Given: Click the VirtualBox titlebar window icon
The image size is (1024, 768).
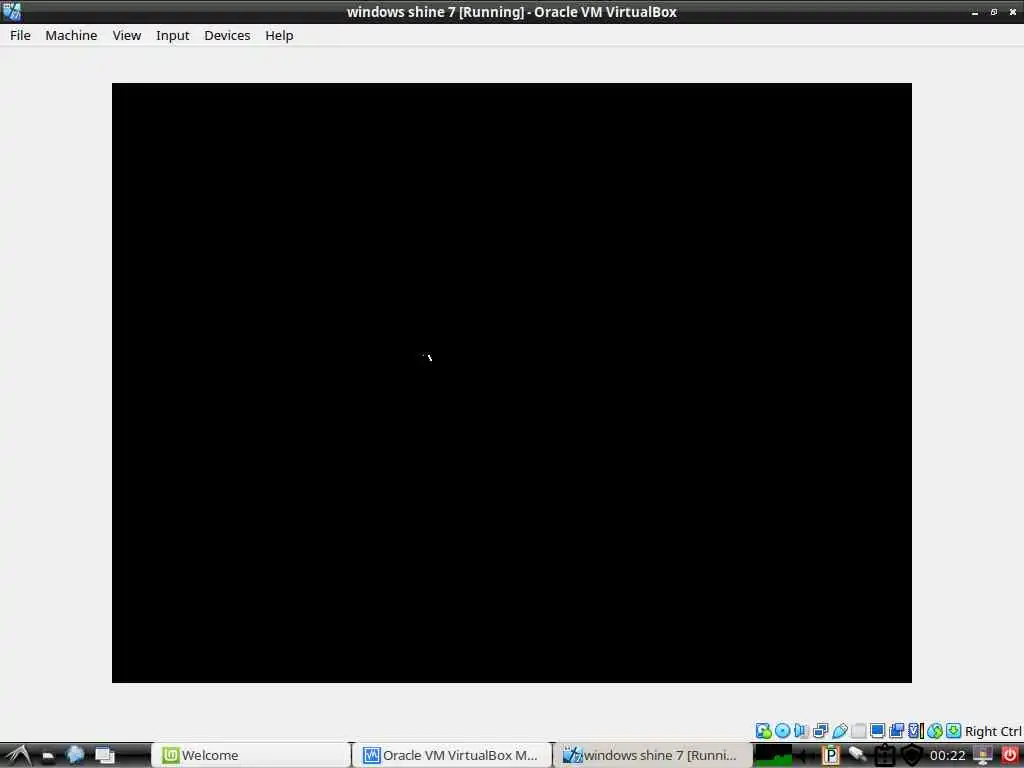Looking at the screenshot, I should [x=12, y=11].
